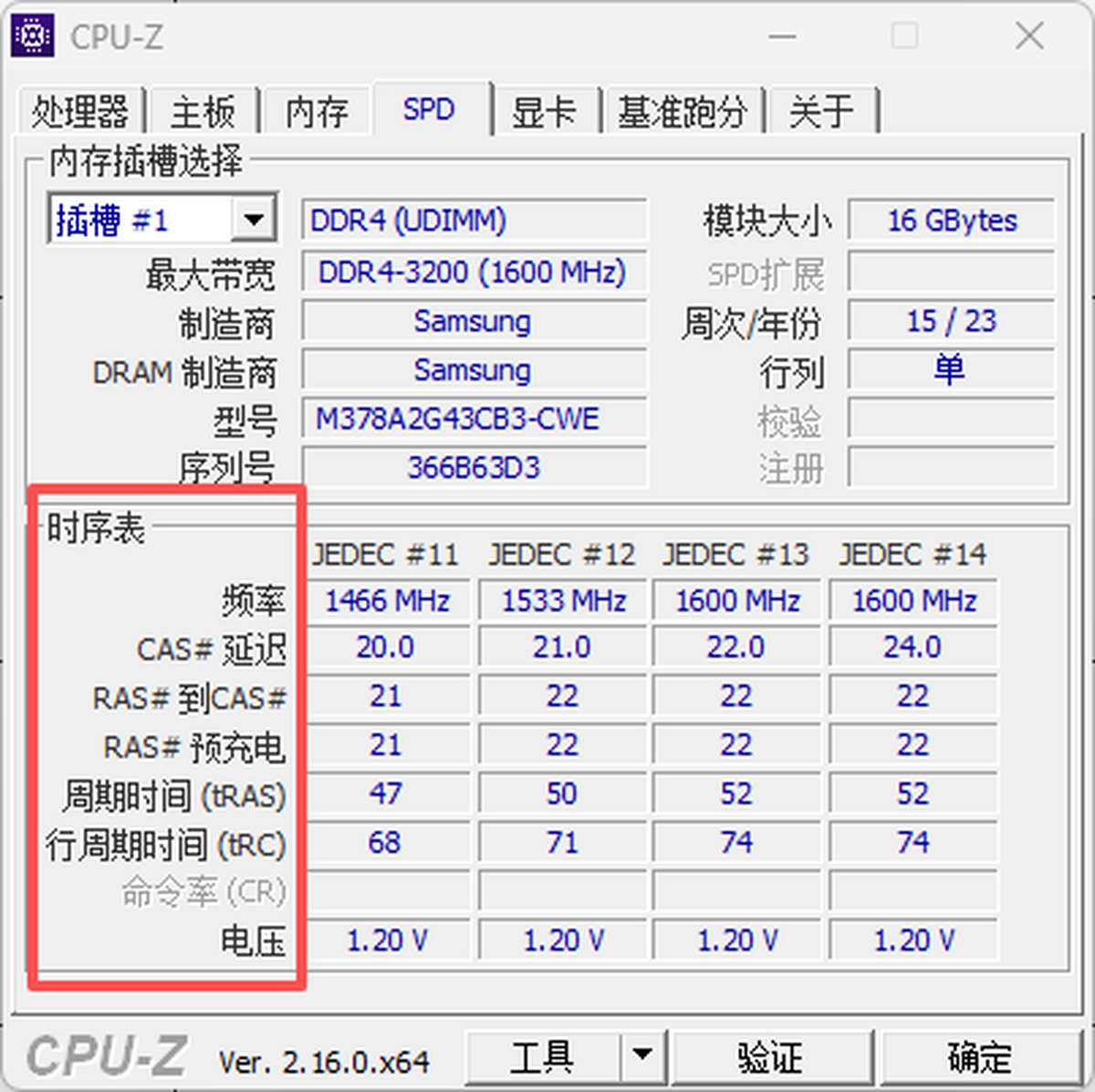Select the model number M378A2G43CB3-CWE field

[x=474, y=419]
